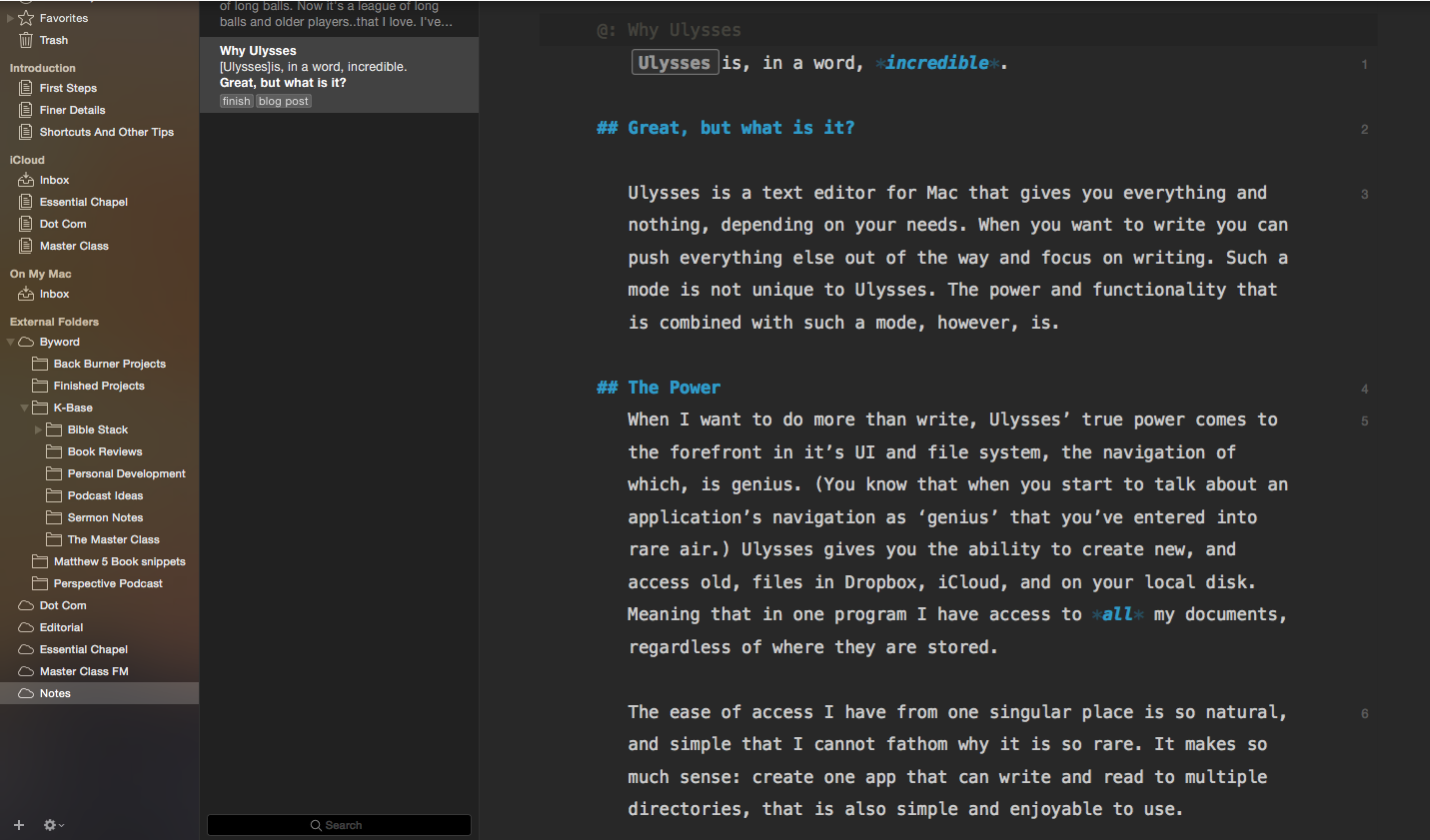Click the Favorites star icon
The height and width of the screenshot is (840, 1430).
[26, 18]
